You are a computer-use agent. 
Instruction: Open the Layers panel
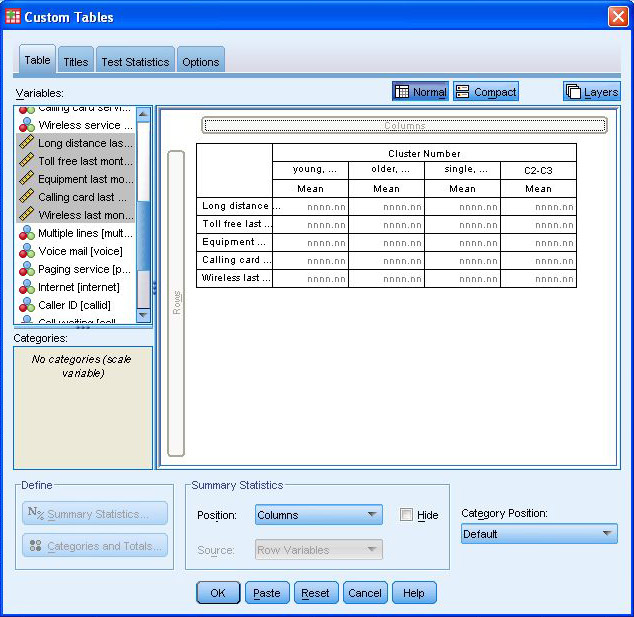click(x=591, y=92)
